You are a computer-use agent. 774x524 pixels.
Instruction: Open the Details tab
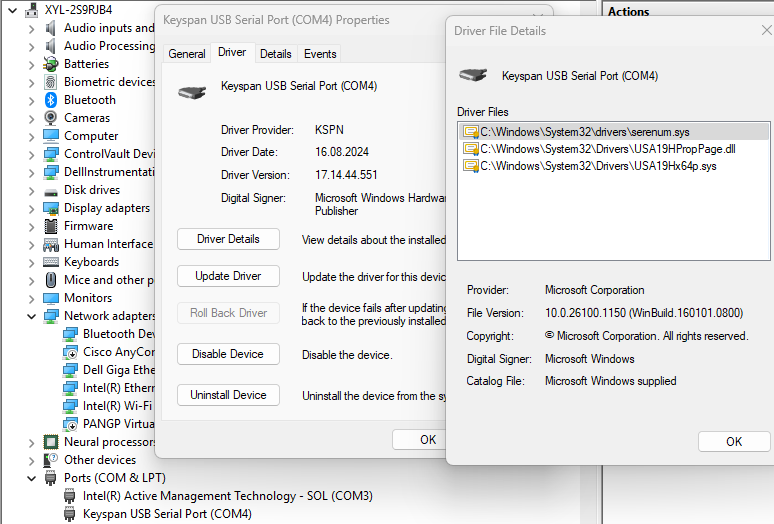tap(276, 54)
